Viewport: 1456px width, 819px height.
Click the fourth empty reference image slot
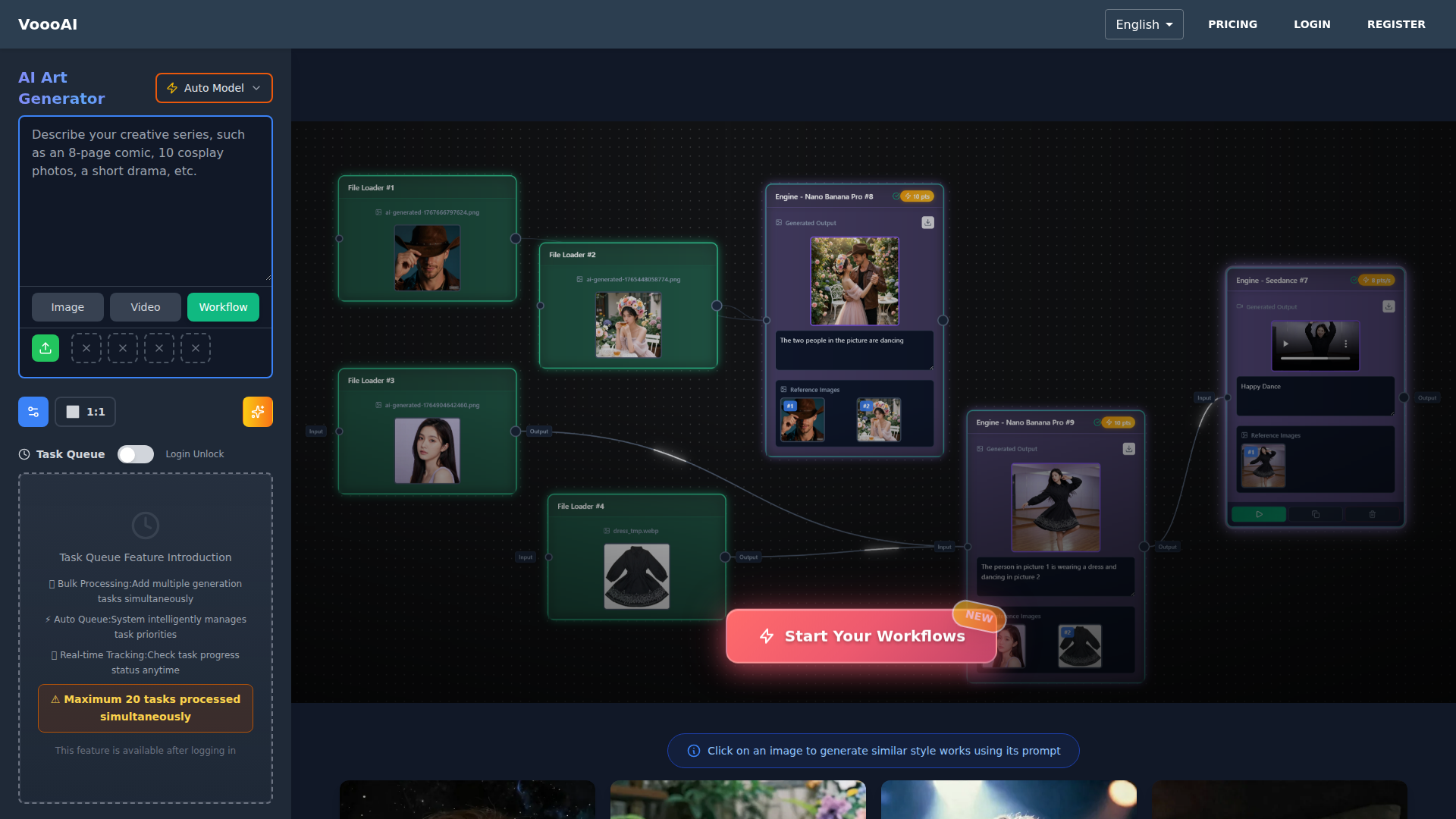(x=196, y=348)
